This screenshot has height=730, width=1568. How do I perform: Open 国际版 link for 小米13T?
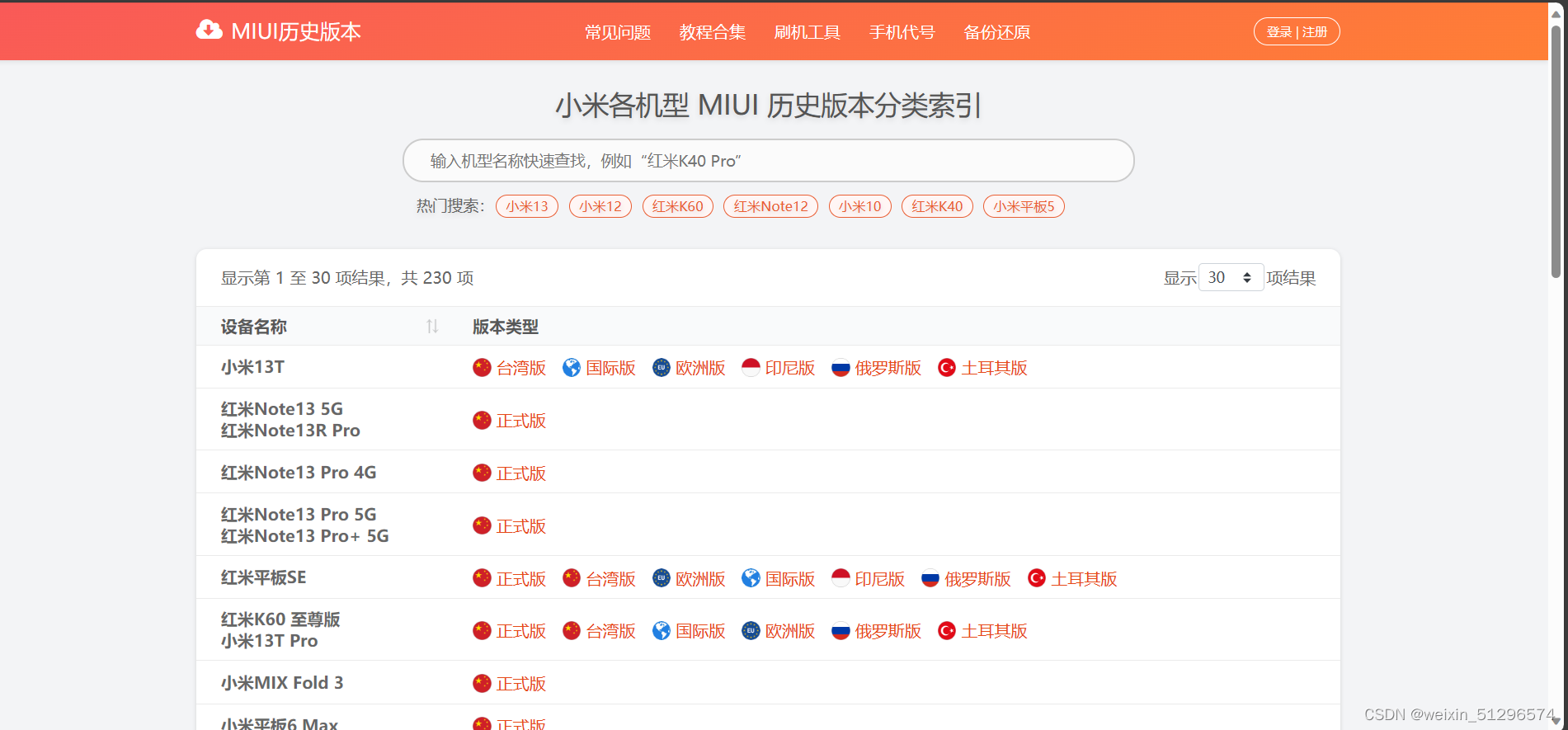611,368
